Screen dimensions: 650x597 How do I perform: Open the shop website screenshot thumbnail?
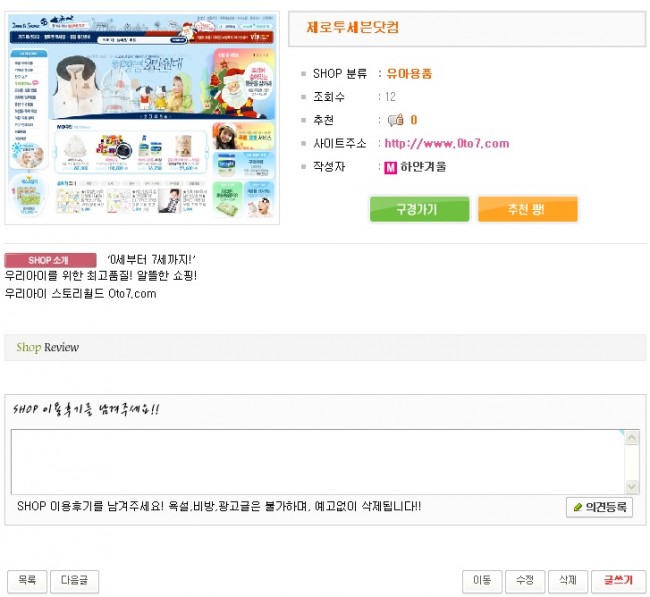click(x=142, y=118)
